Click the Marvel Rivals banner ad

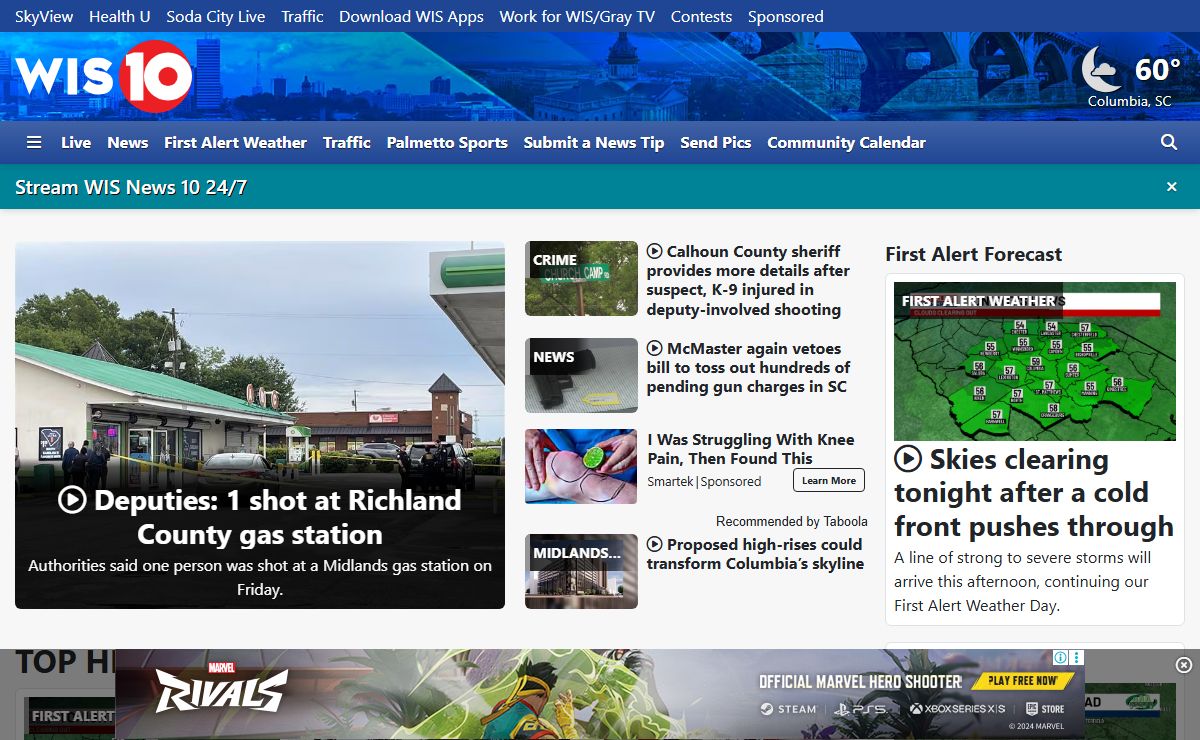pos(600,694)
